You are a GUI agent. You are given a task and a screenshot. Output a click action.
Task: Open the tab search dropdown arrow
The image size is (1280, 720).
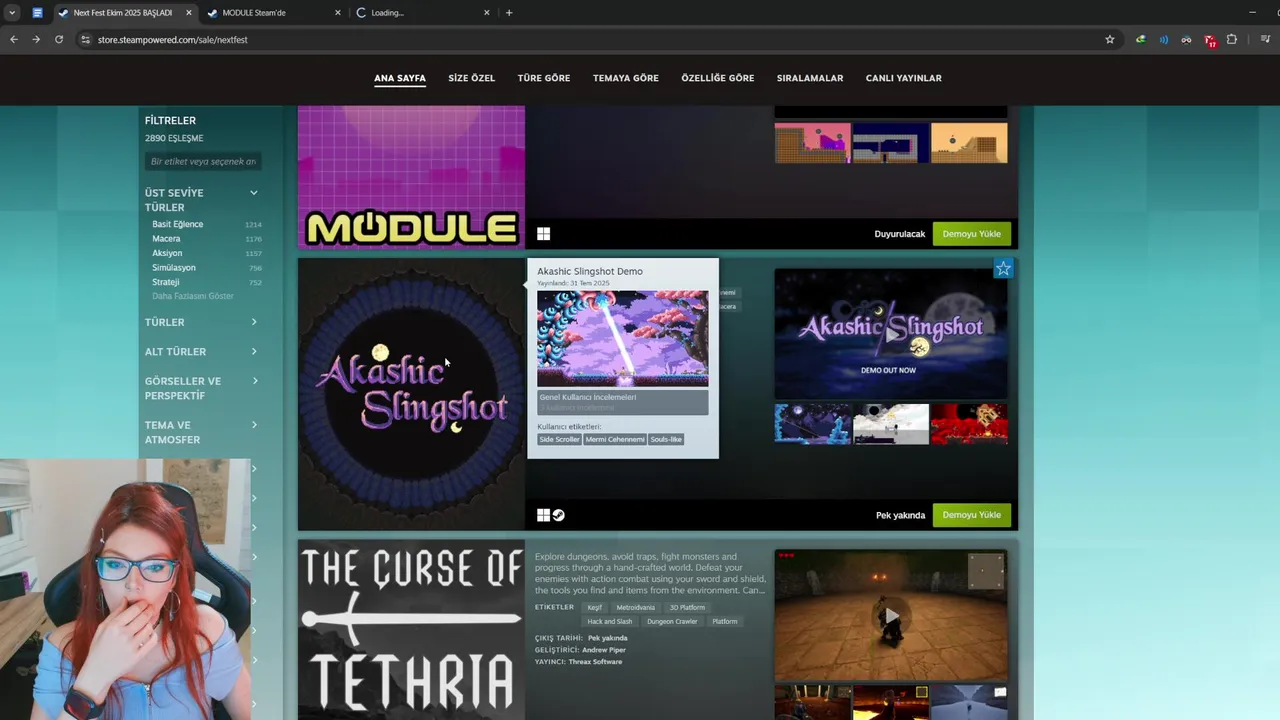12,13
